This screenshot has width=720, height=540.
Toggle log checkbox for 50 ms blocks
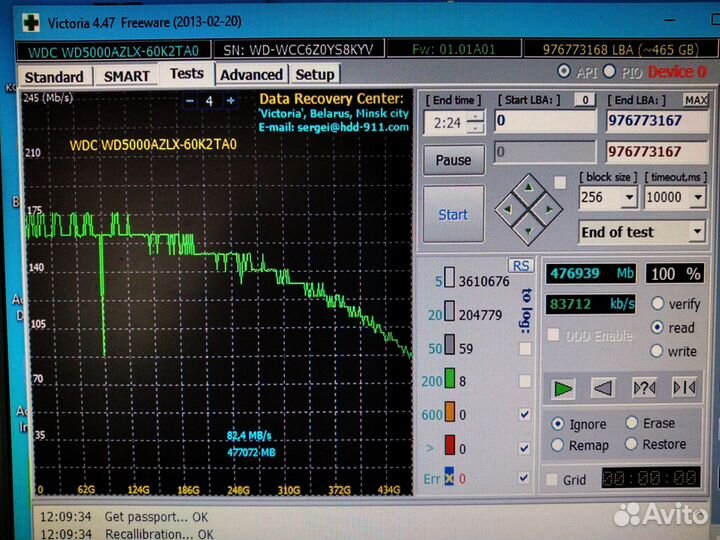point(525,349)
